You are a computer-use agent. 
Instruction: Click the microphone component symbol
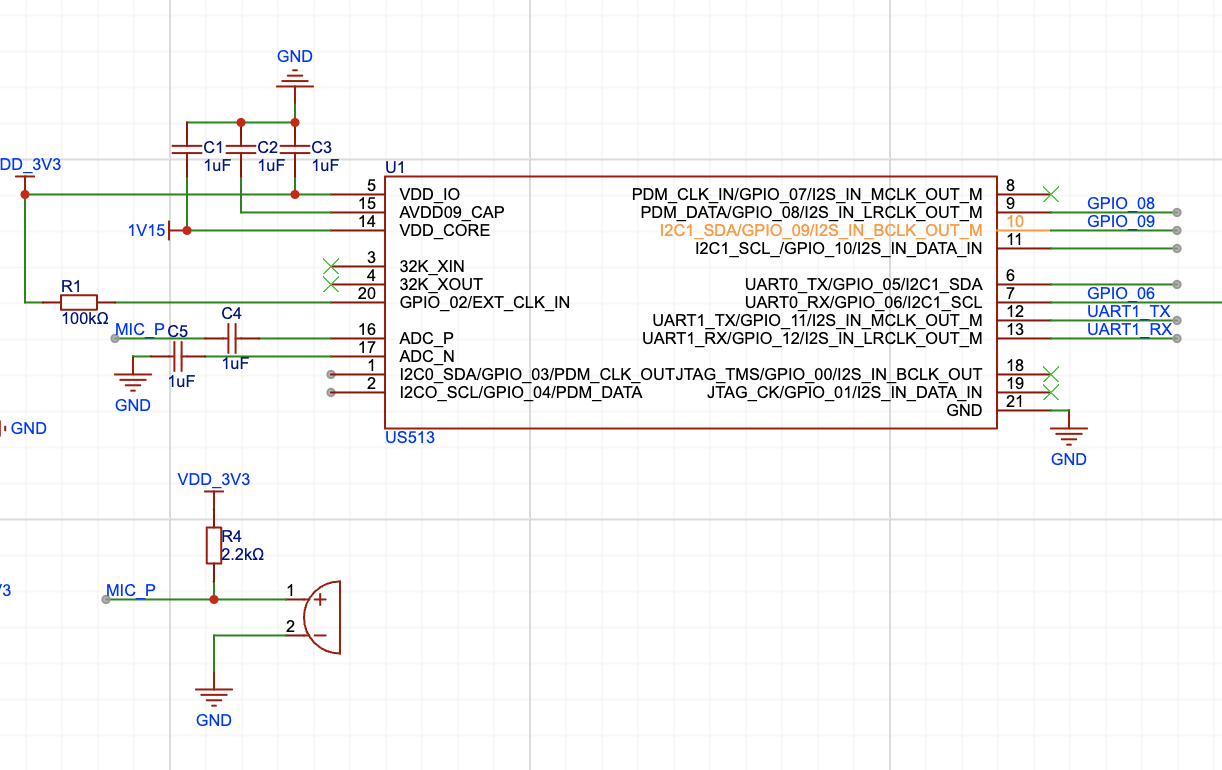(x=322, y=617)
